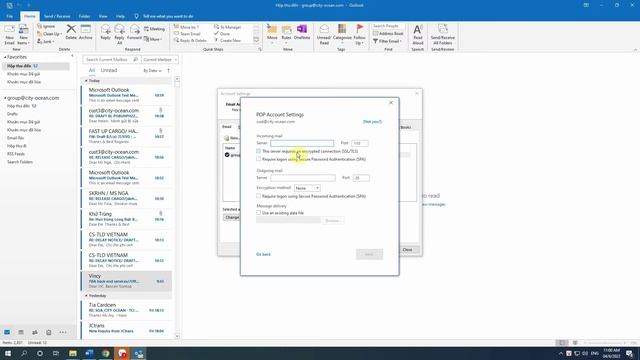Image resolution: width=640 pixels, height=360 pixels.
Task: Send selection to OneNote
Action: (302, 32)
